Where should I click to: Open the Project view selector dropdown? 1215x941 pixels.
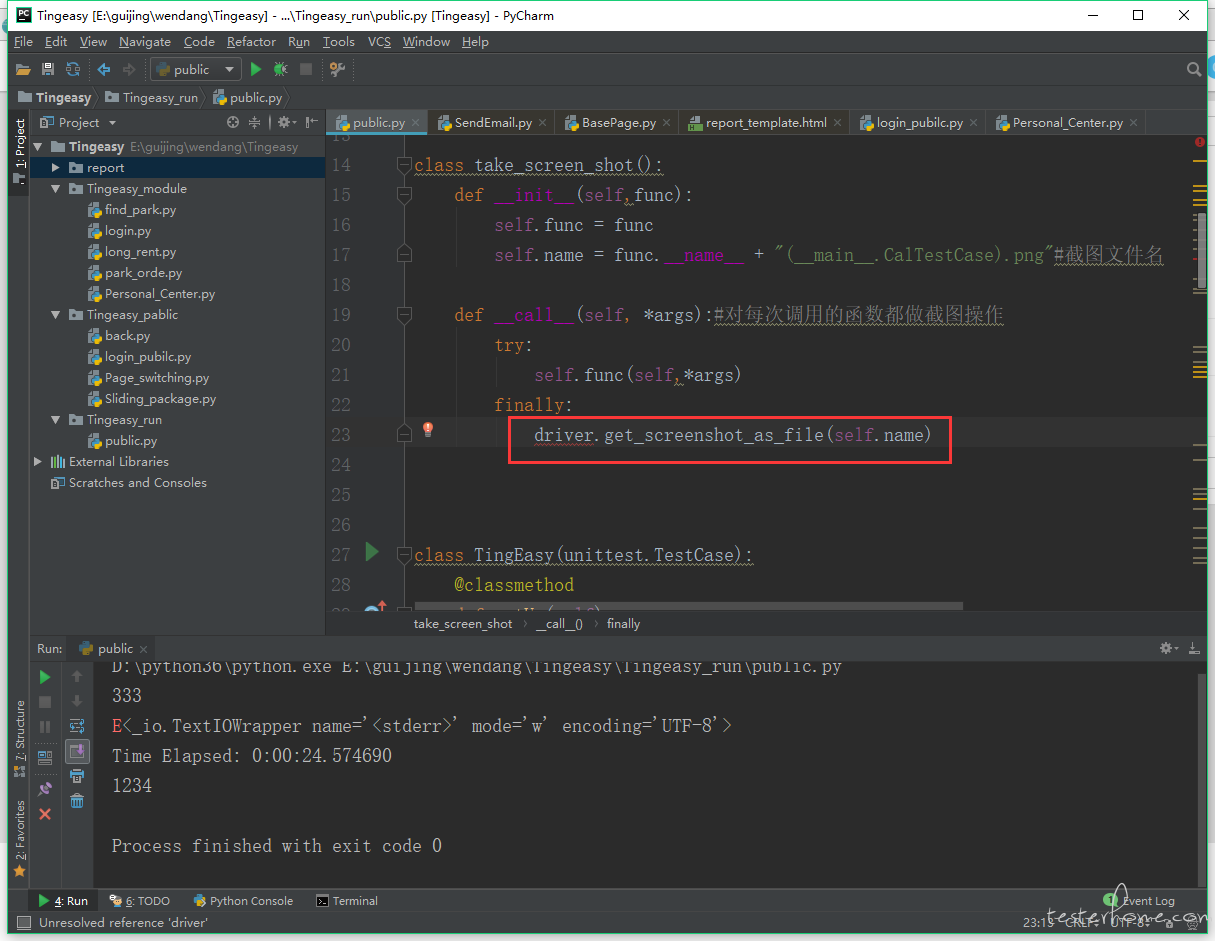pos(78,123)
